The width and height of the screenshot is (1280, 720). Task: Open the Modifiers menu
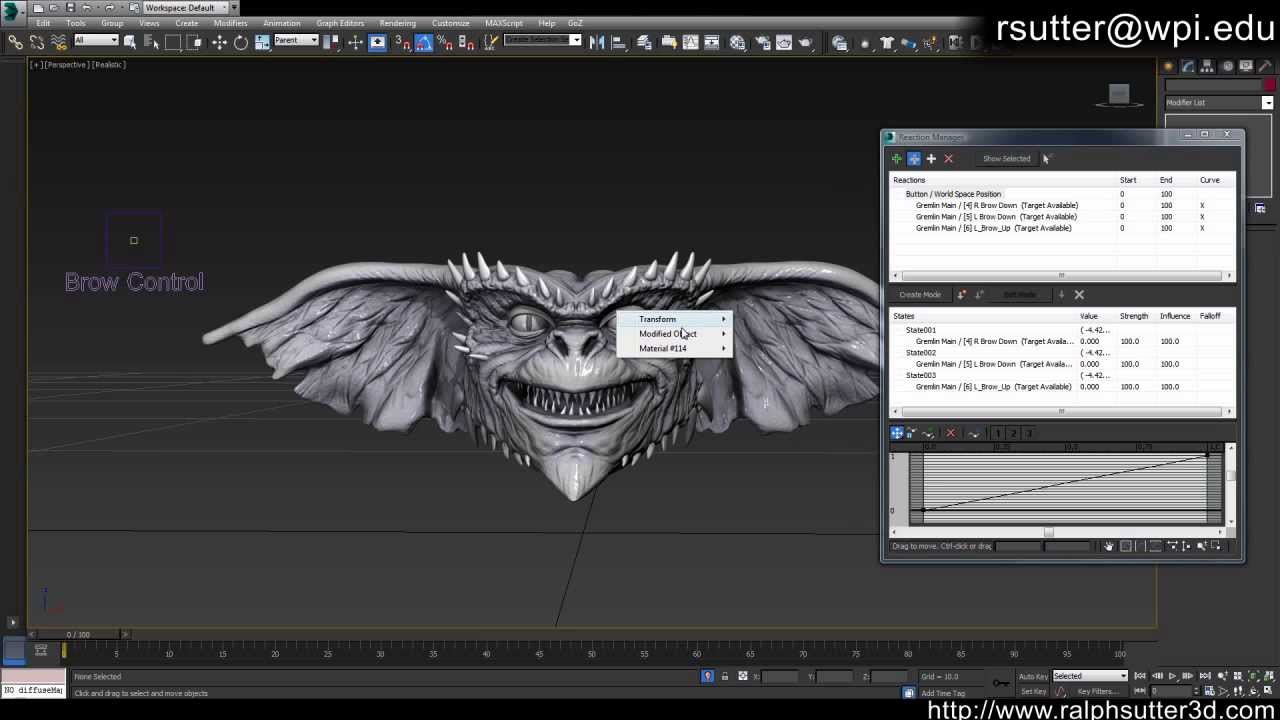click(x=230, y=23)
